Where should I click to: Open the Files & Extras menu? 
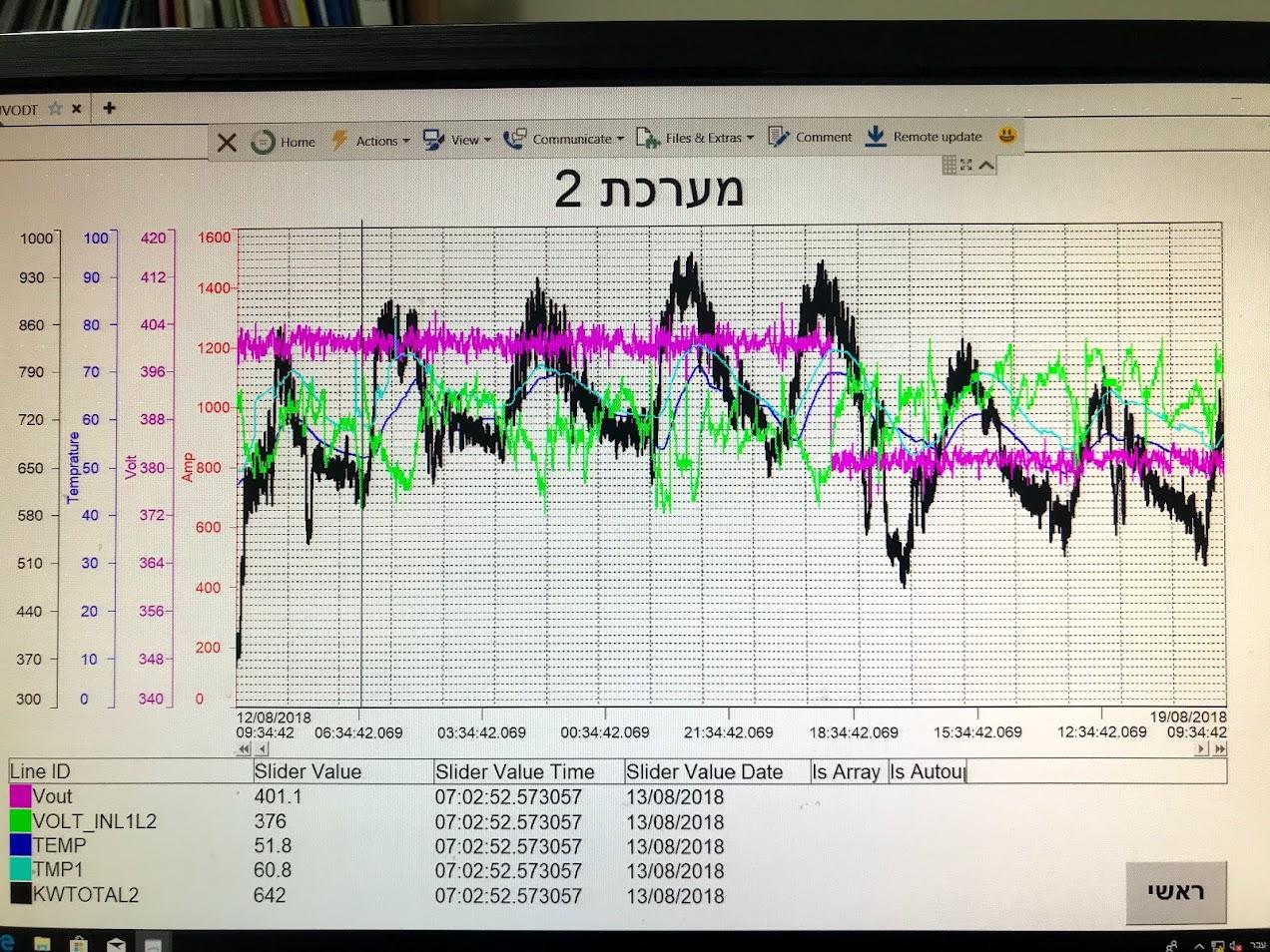[x=694, y=138]
